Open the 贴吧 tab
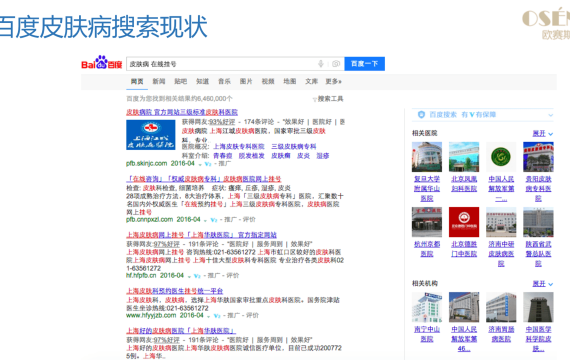 tap(181, 81)
